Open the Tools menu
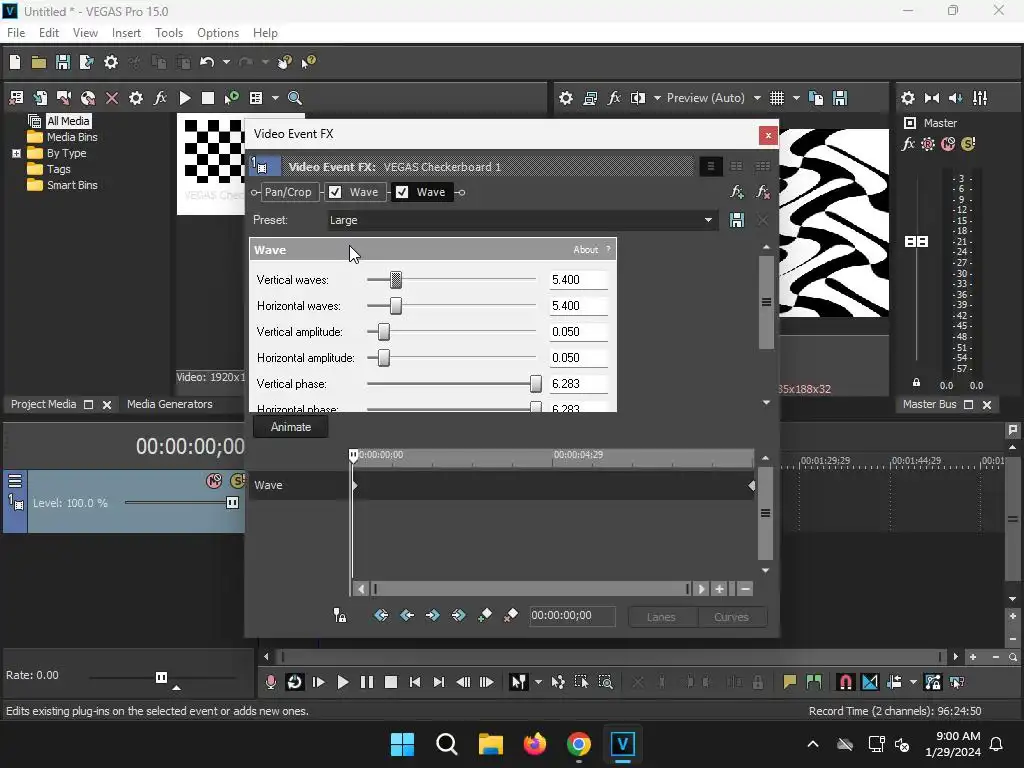 pyautogui.click(x=168, y=33)
